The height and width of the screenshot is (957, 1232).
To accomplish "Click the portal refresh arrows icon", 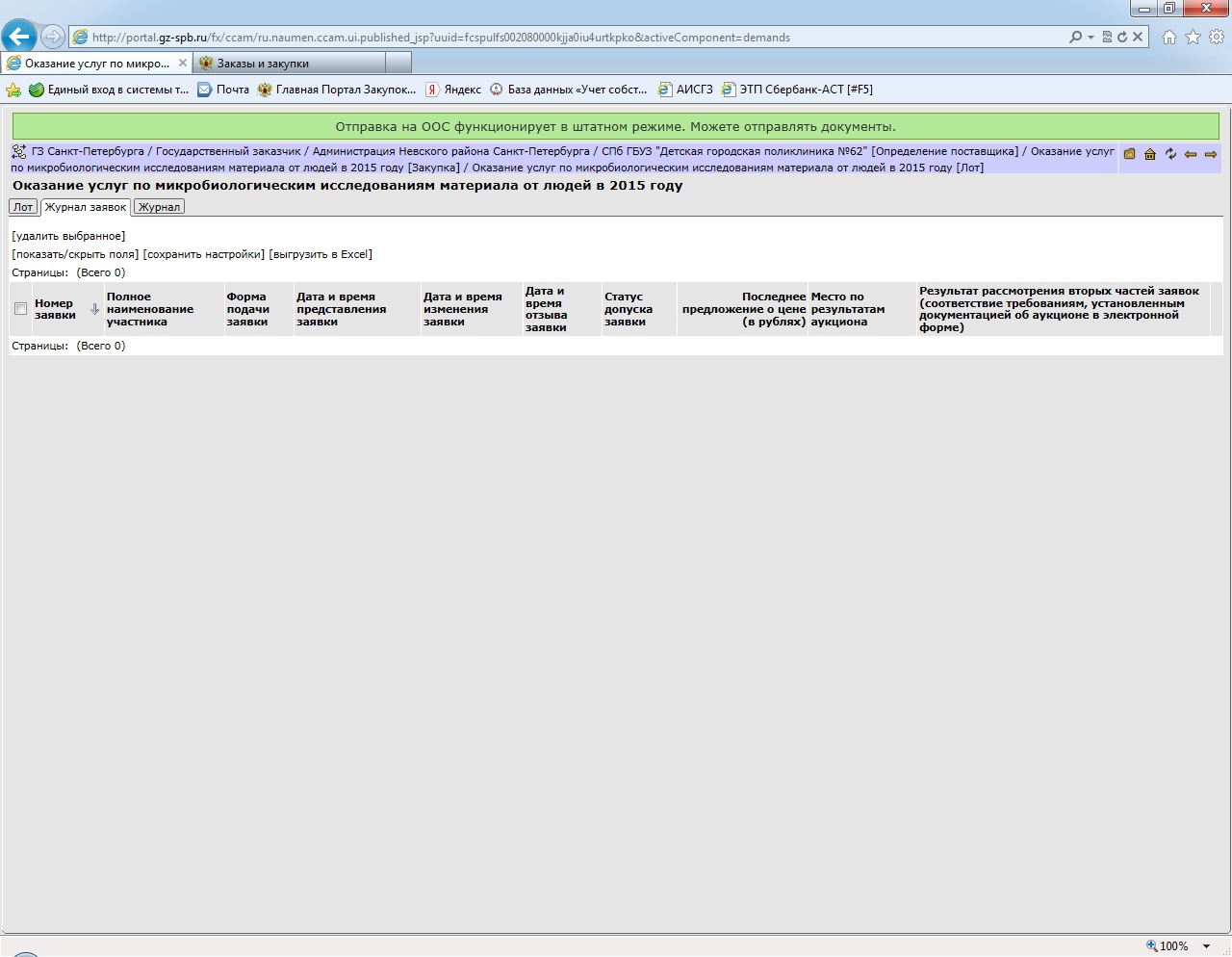I will coord(1170,154).
